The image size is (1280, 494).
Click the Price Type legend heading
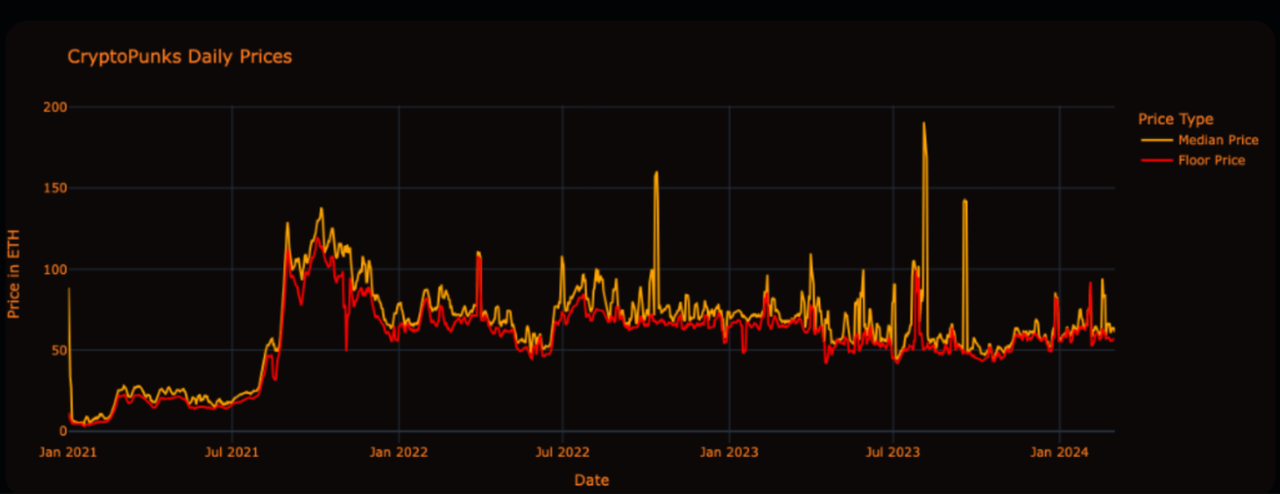1176,119
